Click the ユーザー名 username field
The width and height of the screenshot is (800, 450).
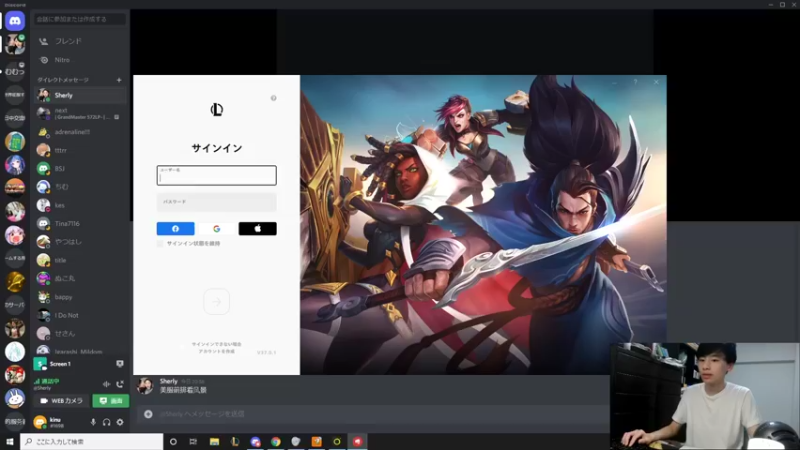click(216, 175)
